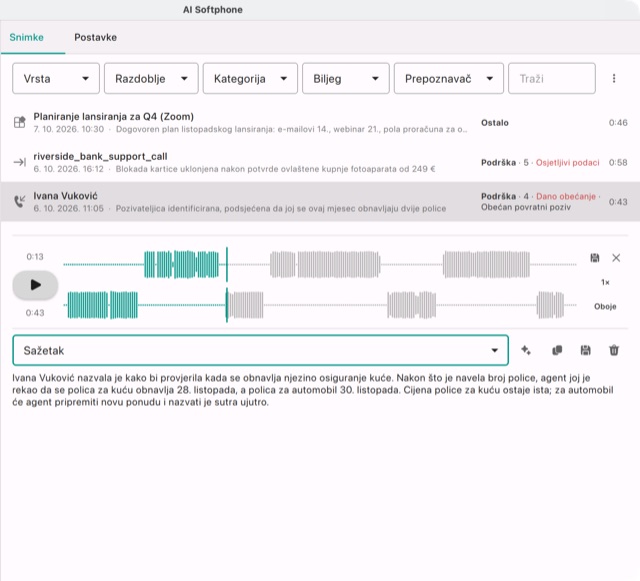Click the Obećan povratni poziv label
The image size is (640, 581).
(x=526, y=207)
